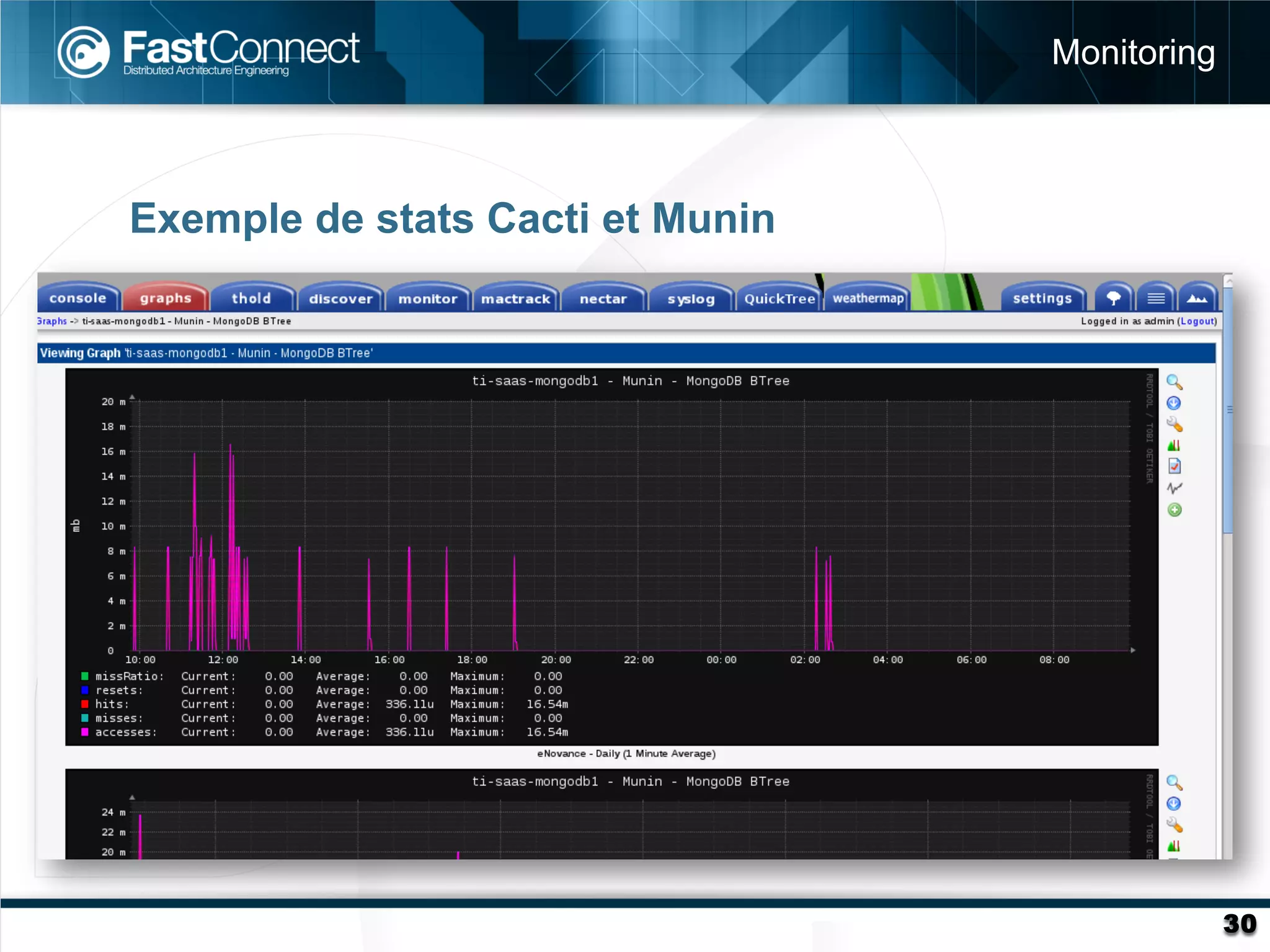
Task: Click first graph's bar chart icon
Action: [x=1174, y=446]
